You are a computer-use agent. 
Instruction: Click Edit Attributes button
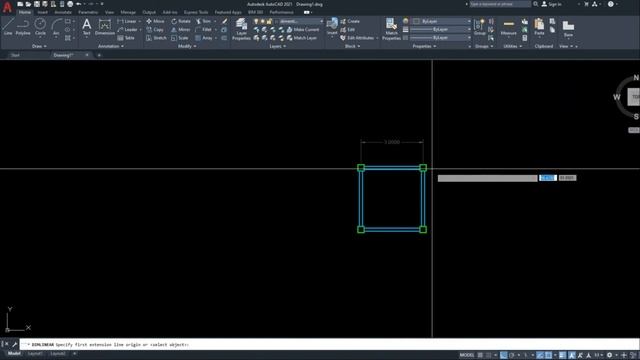click(x=357, y=38)
